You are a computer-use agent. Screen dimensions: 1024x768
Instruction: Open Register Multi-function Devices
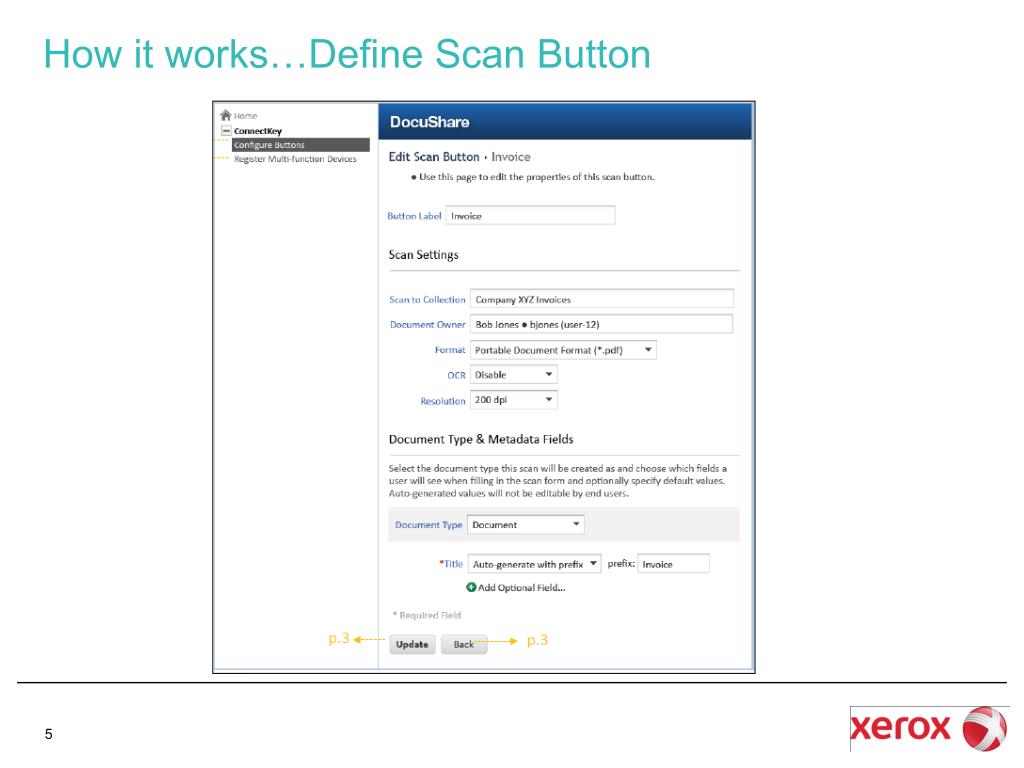point(295,159)
